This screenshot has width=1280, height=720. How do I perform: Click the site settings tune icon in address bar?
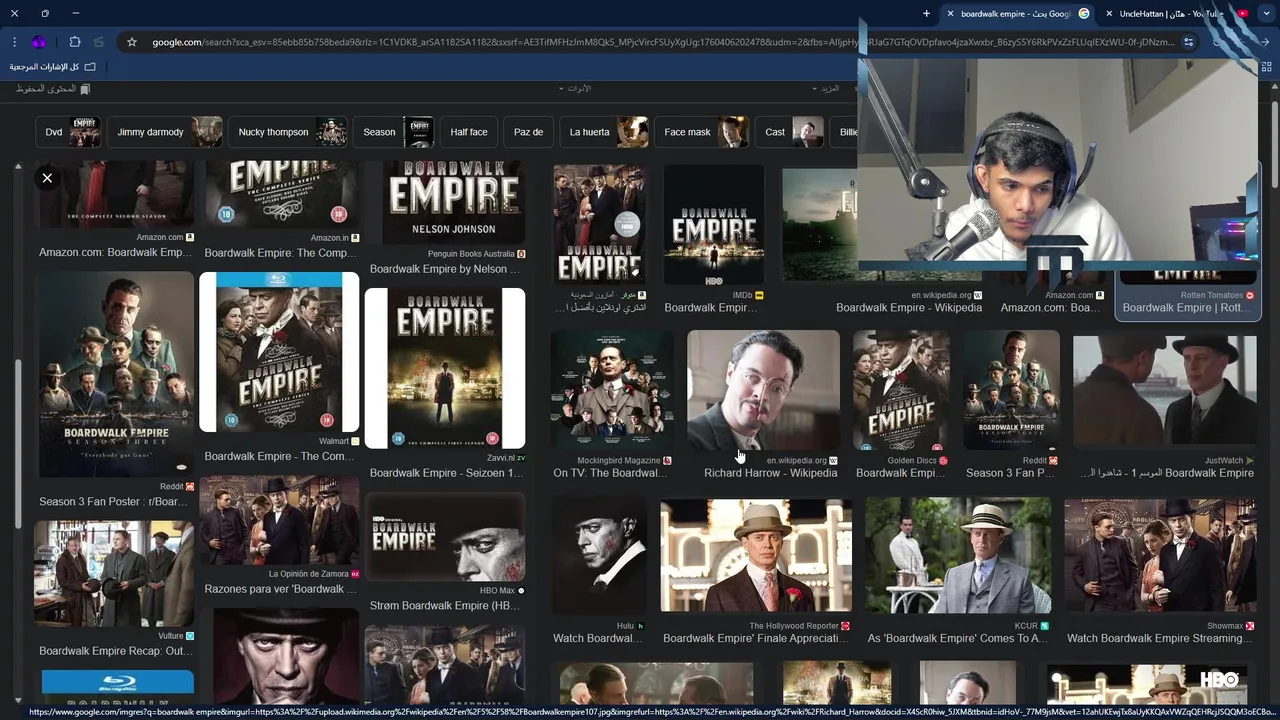click(1188, 42)
